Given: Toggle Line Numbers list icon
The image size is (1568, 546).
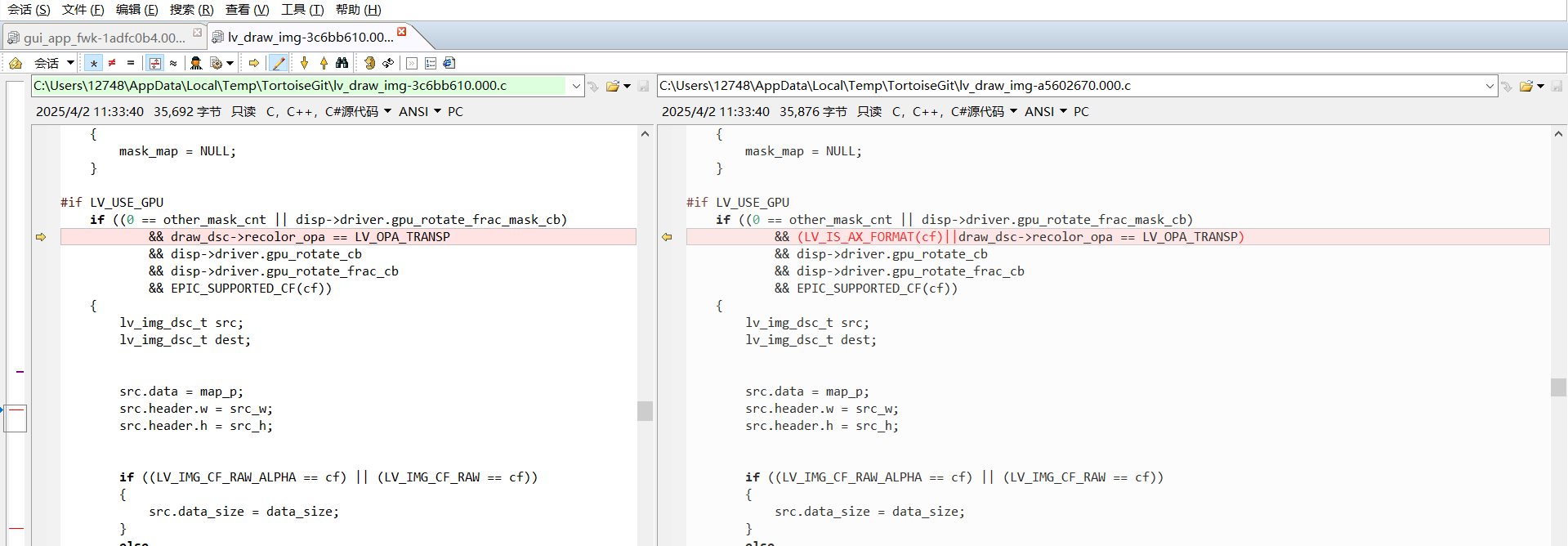Looking at the screenshot, I should tap(431, 63).
